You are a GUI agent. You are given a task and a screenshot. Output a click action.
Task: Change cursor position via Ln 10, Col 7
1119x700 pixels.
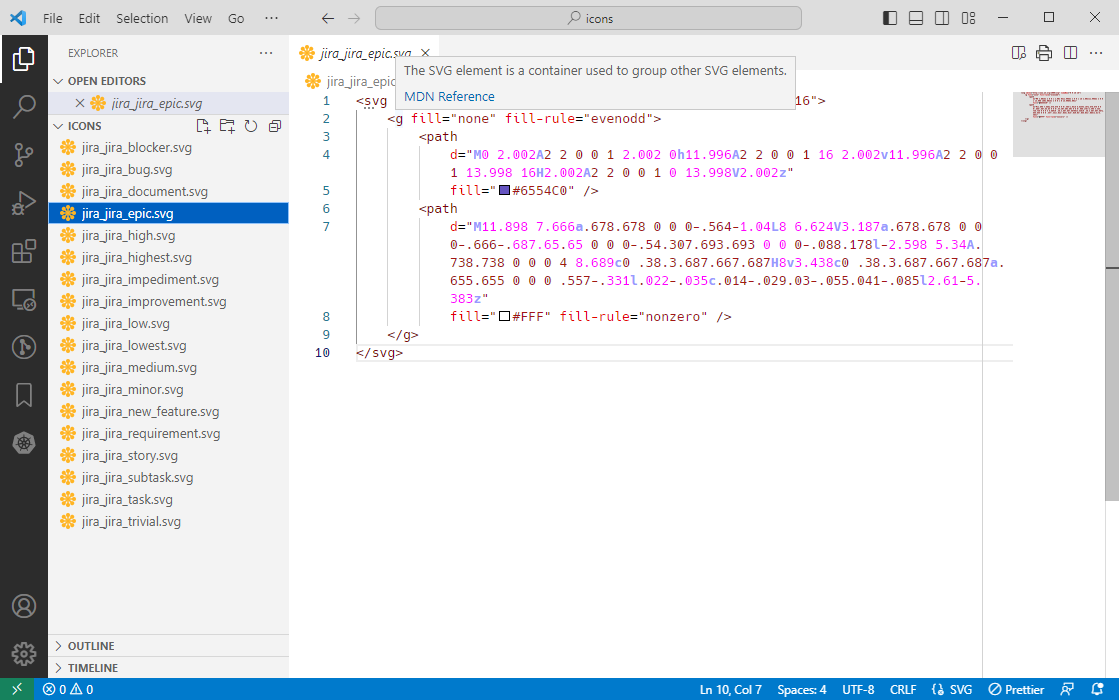coord(730,689)
